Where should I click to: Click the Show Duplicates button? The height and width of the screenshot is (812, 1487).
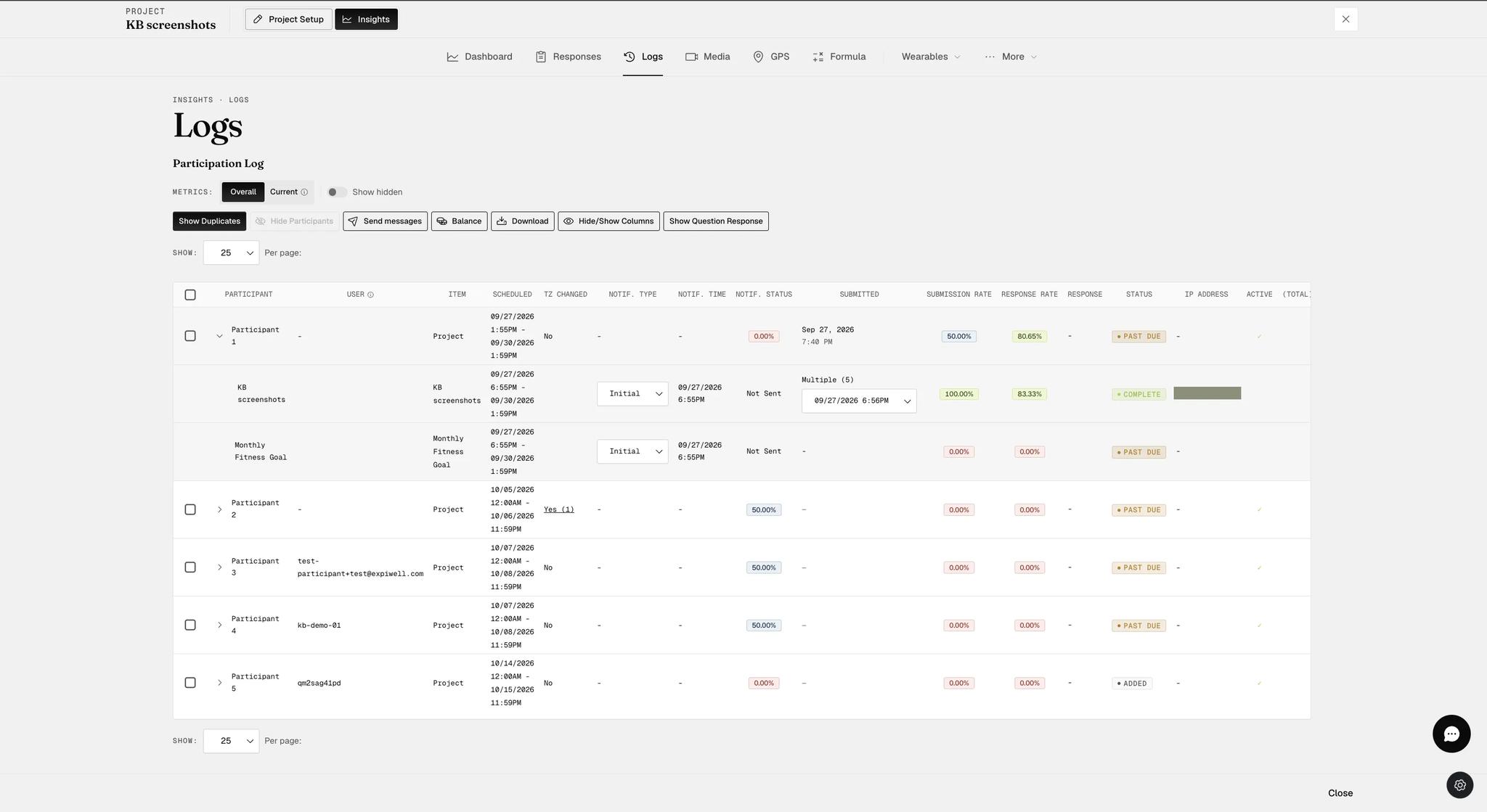(209, 221)
